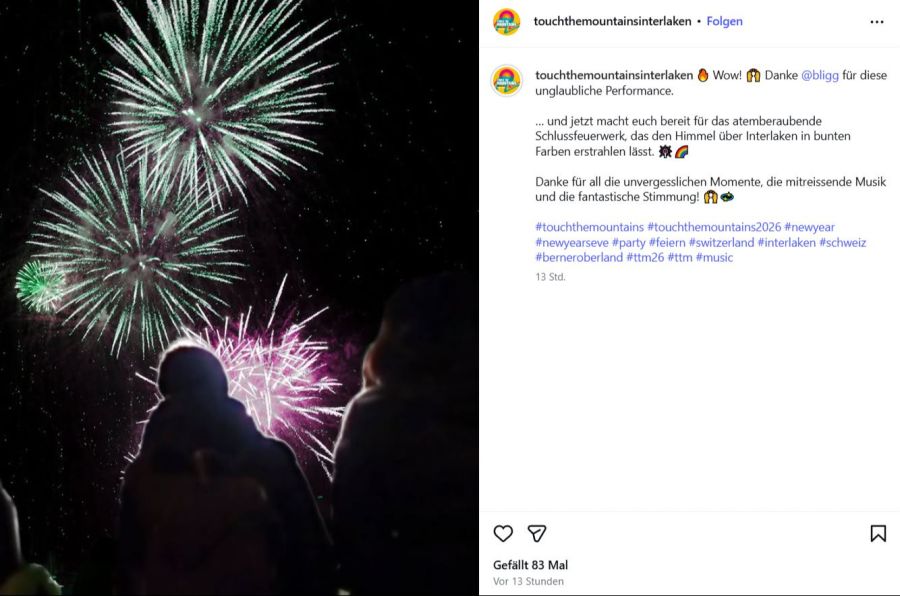Open the #music hashtag
The width and height of the screenshot is (900, 596).
pyautogui.click(x=714, y=257)
